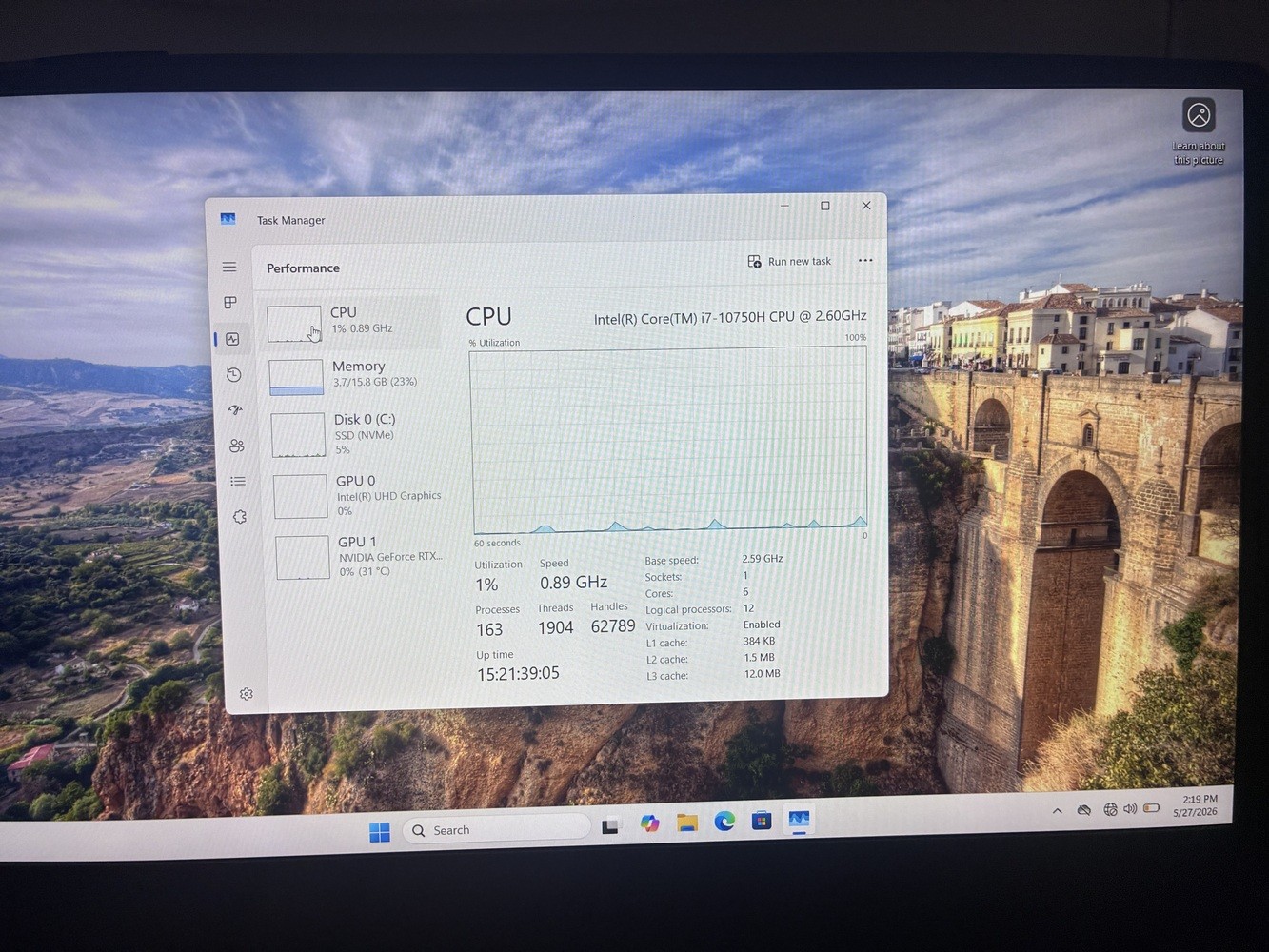1269x952 pixels.
Task: Open Microsoft Store from the taskbar
Action: (x=762, y=820)
